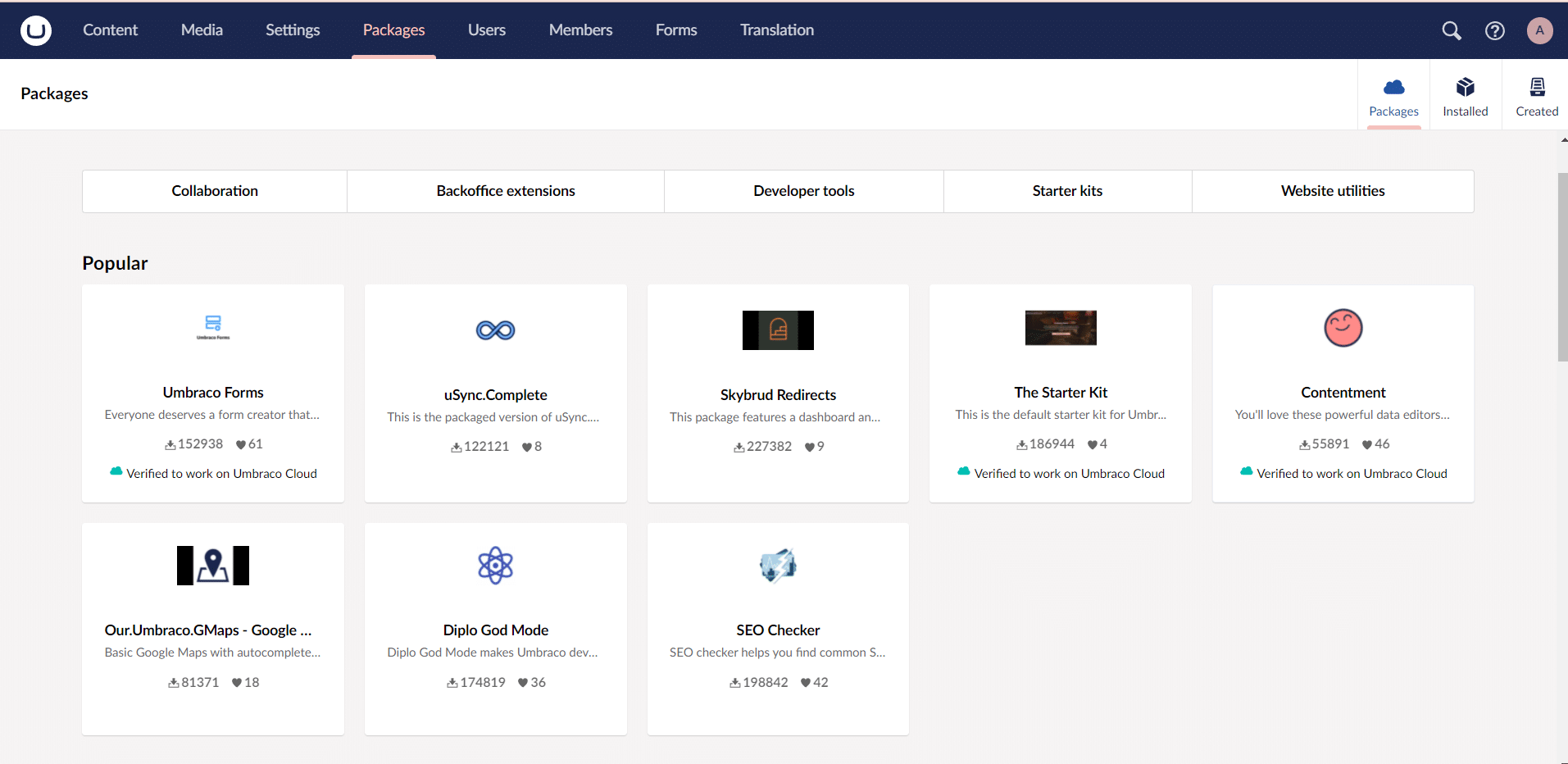This screenshot has height=764, width=1568.
Task: Click the Umbraco Forms package icon
Action: tap(213, 327)
